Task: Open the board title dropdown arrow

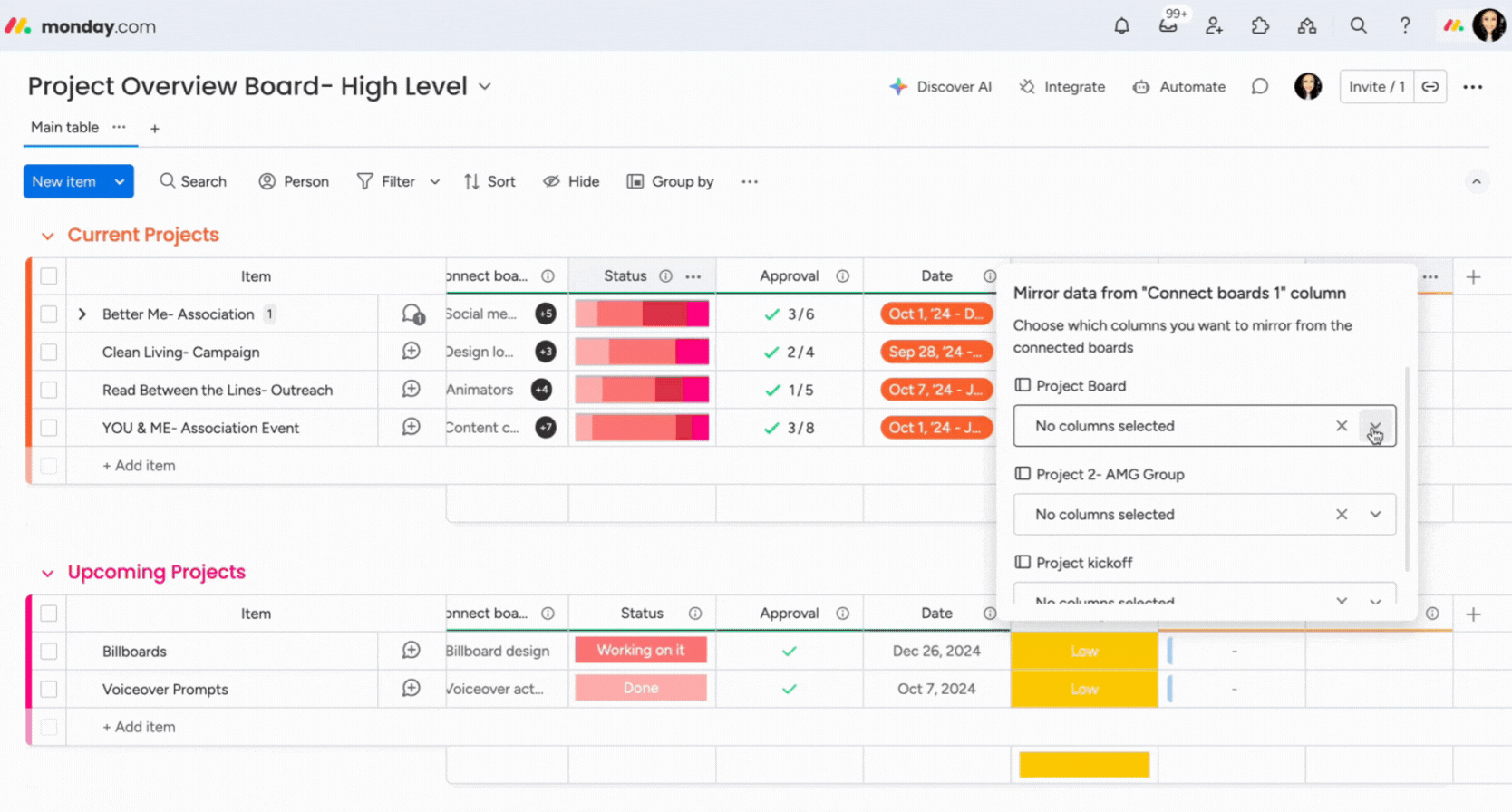Action: [485, 87]
